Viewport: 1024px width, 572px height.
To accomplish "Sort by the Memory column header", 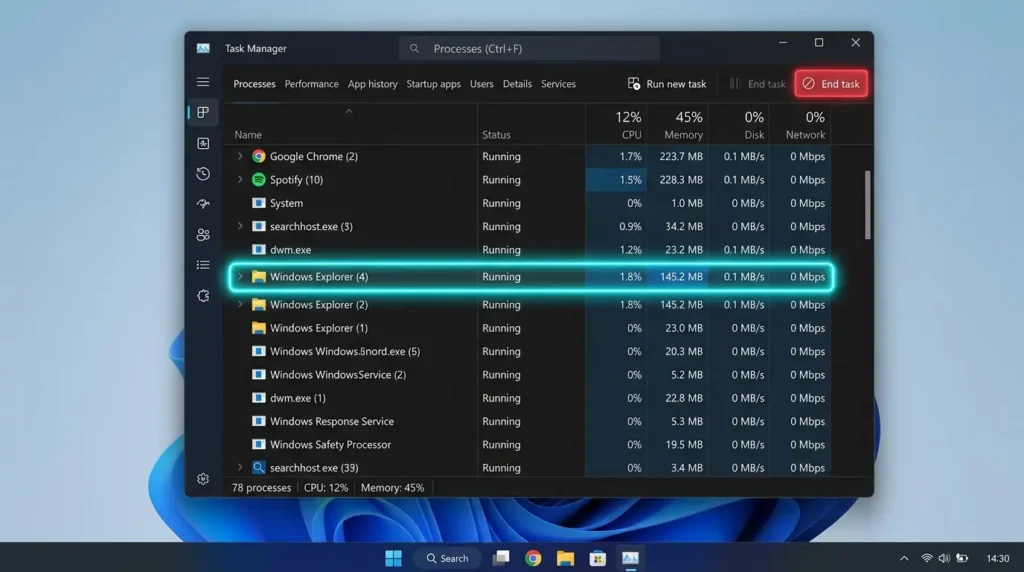I will [678, 125].
